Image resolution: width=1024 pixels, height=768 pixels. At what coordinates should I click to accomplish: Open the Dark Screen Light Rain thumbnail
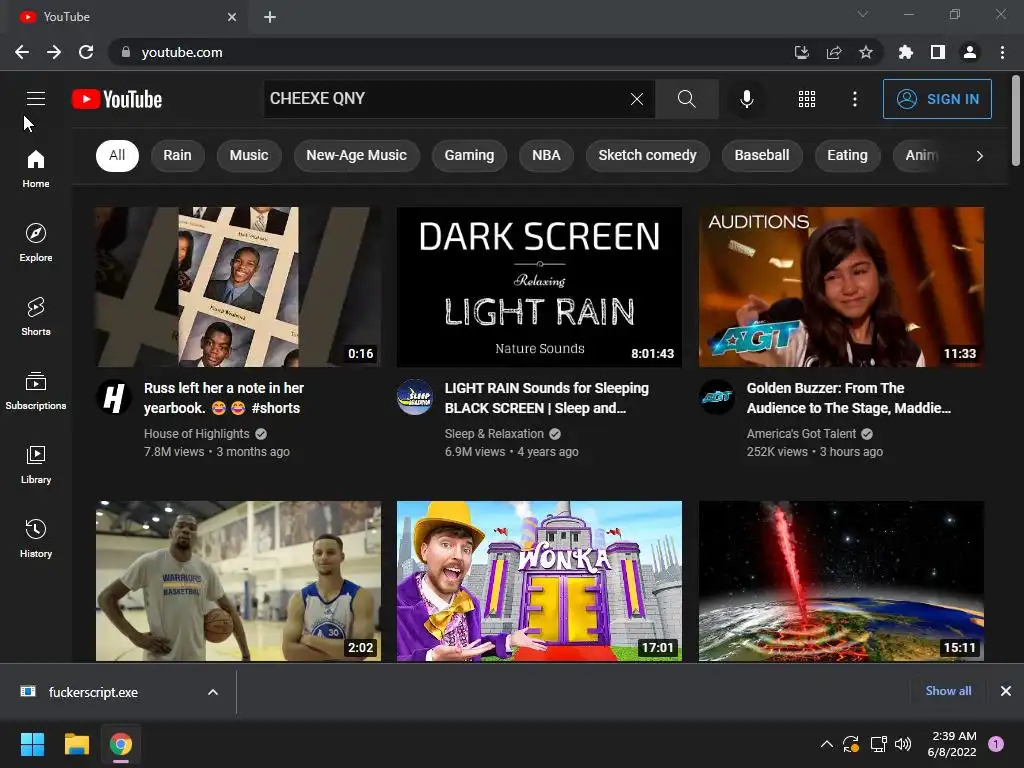pyautogui.click(x=539, y=287)
